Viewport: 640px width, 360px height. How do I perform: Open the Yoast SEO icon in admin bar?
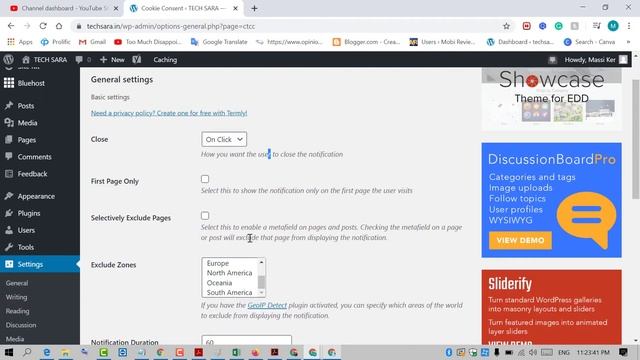(x=137, y=60)
